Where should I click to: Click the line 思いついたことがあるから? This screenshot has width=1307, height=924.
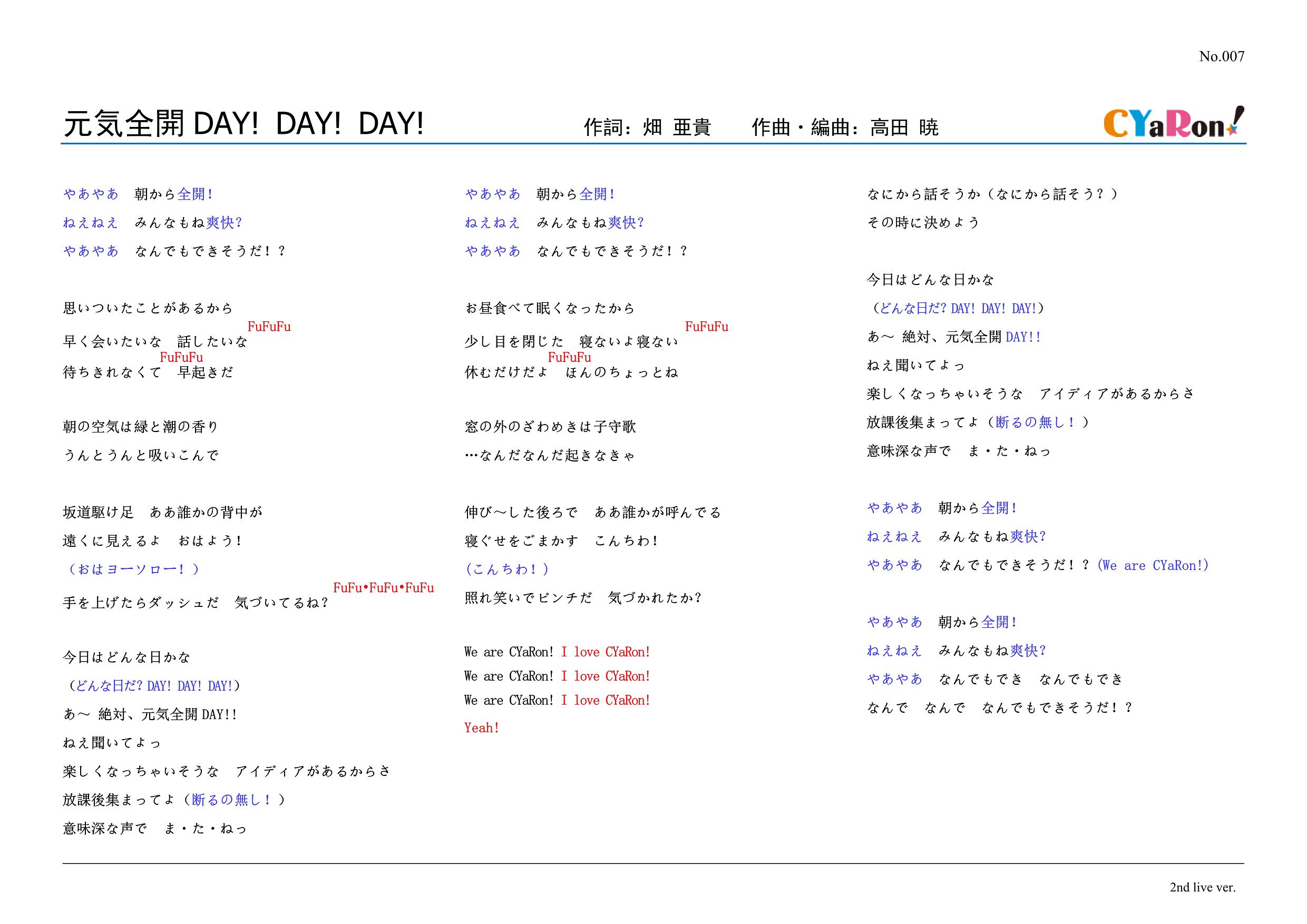click(148, 308)
